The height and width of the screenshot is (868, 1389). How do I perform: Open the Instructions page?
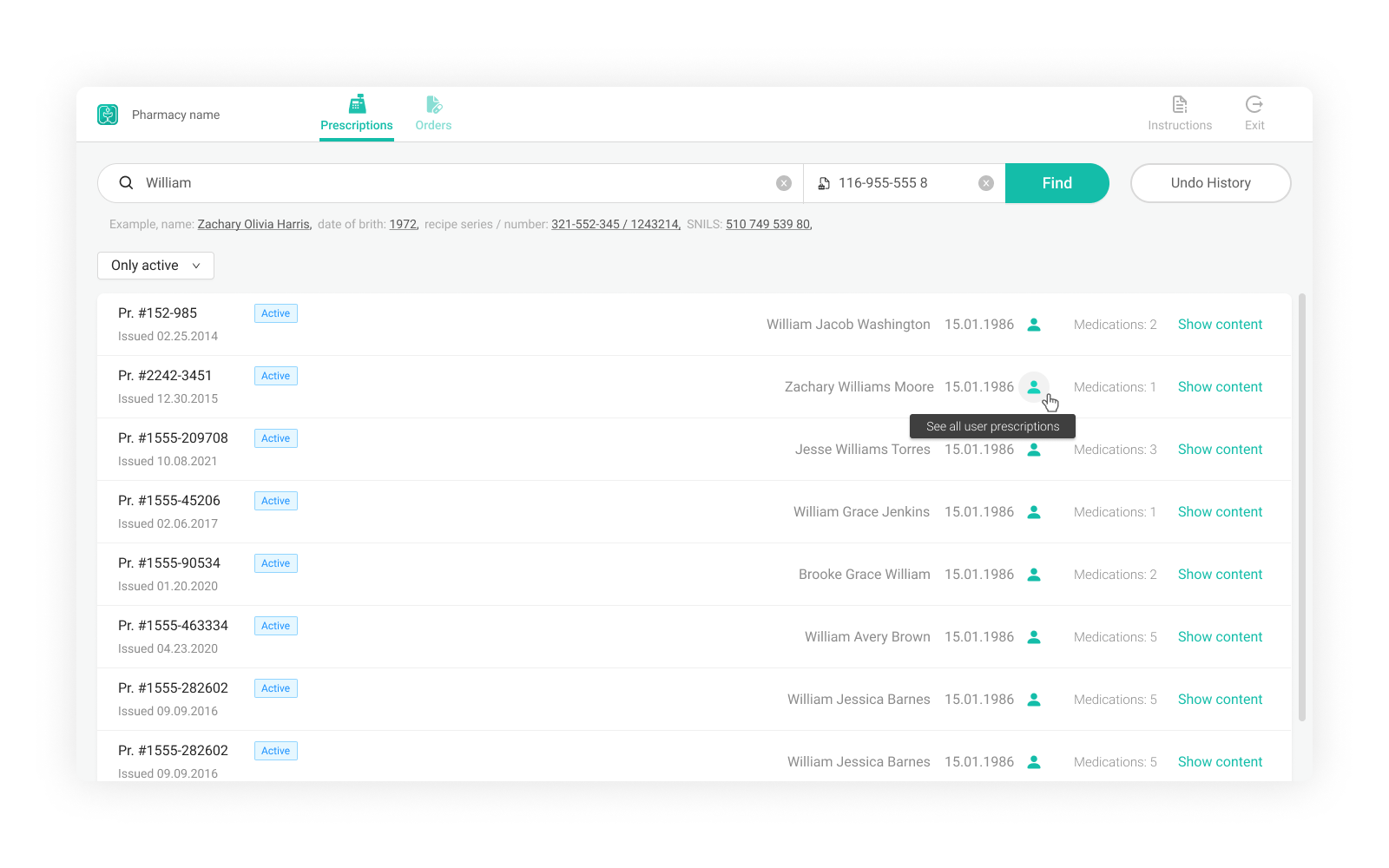point(1180,115)
